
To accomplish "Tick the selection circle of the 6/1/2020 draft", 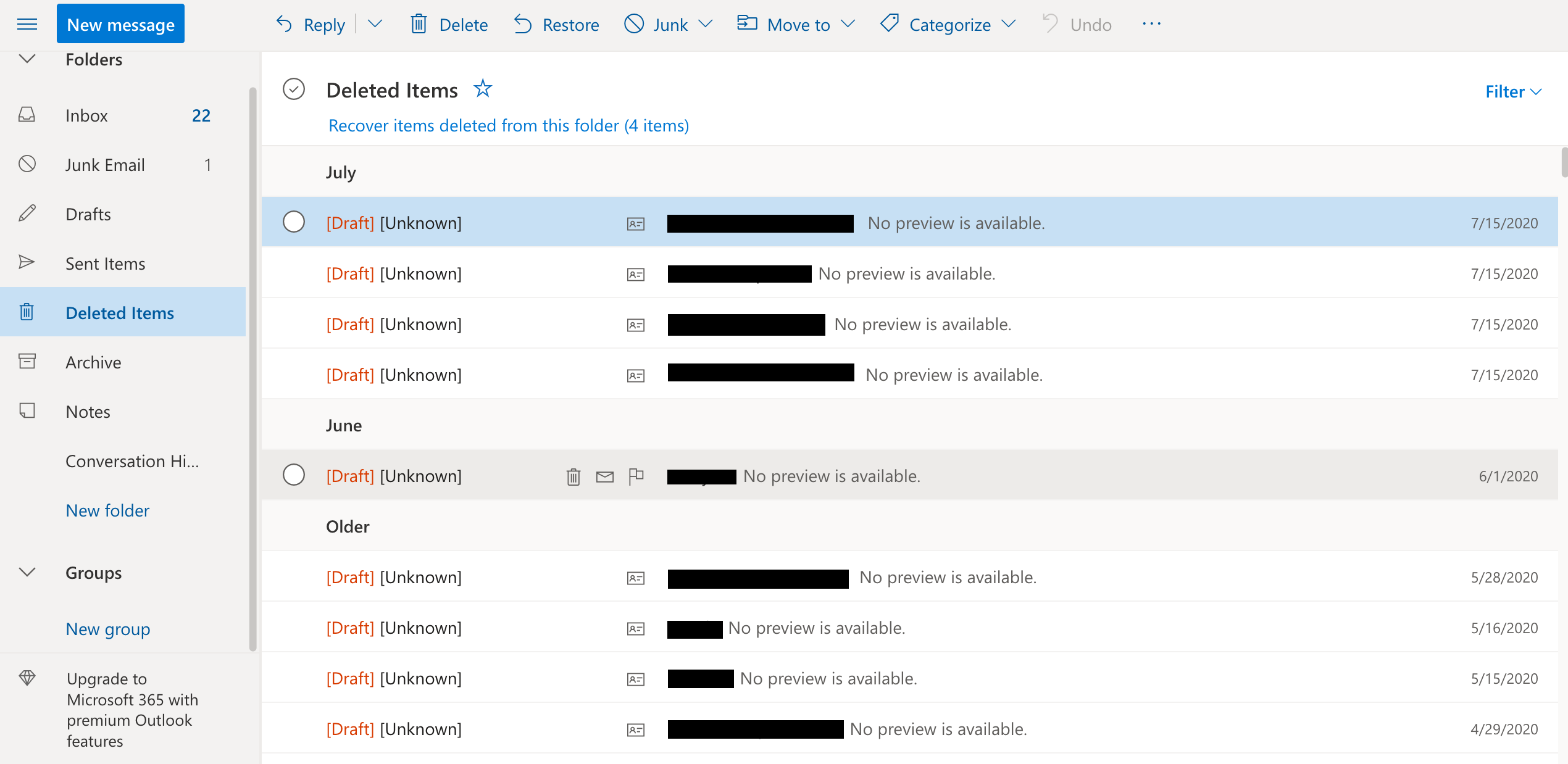I will (294, 475).
